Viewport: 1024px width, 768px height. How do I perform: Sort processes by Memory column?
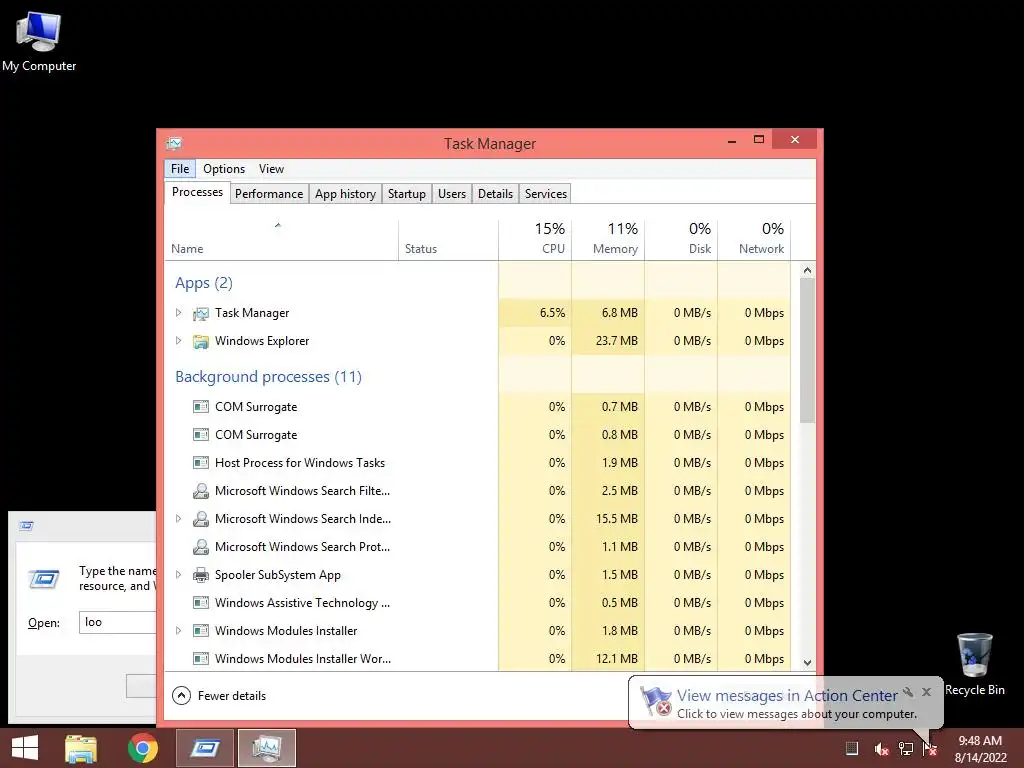(608, 240)
